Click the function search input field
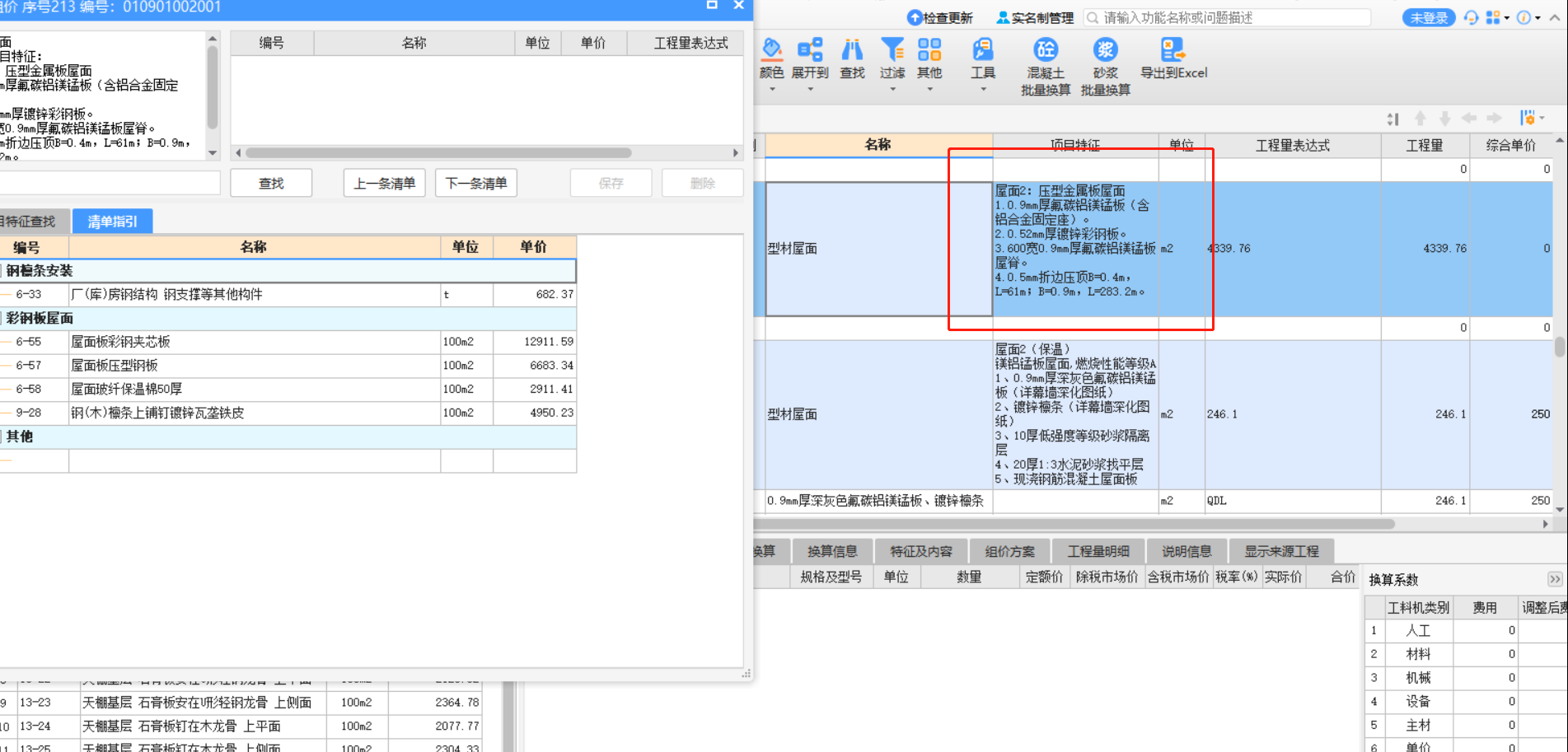Screen dimensions: 1568x752 pyautogui.click(x=1227, y=17)
